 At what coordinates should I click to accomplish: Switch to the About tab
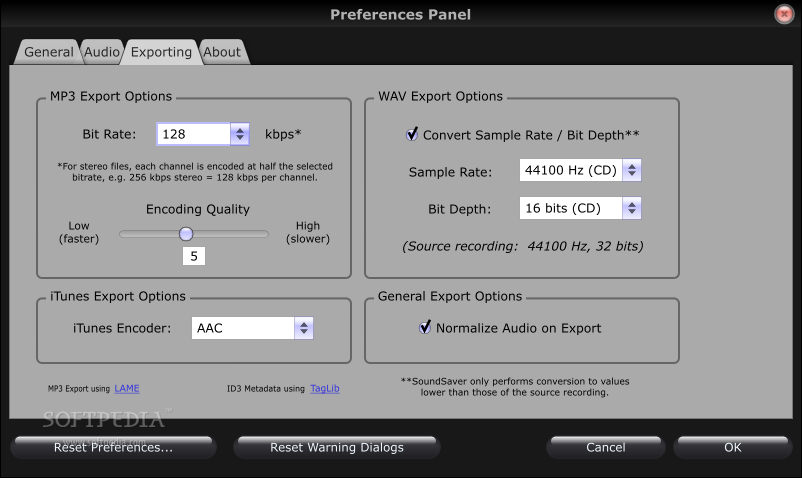point(222,52)
